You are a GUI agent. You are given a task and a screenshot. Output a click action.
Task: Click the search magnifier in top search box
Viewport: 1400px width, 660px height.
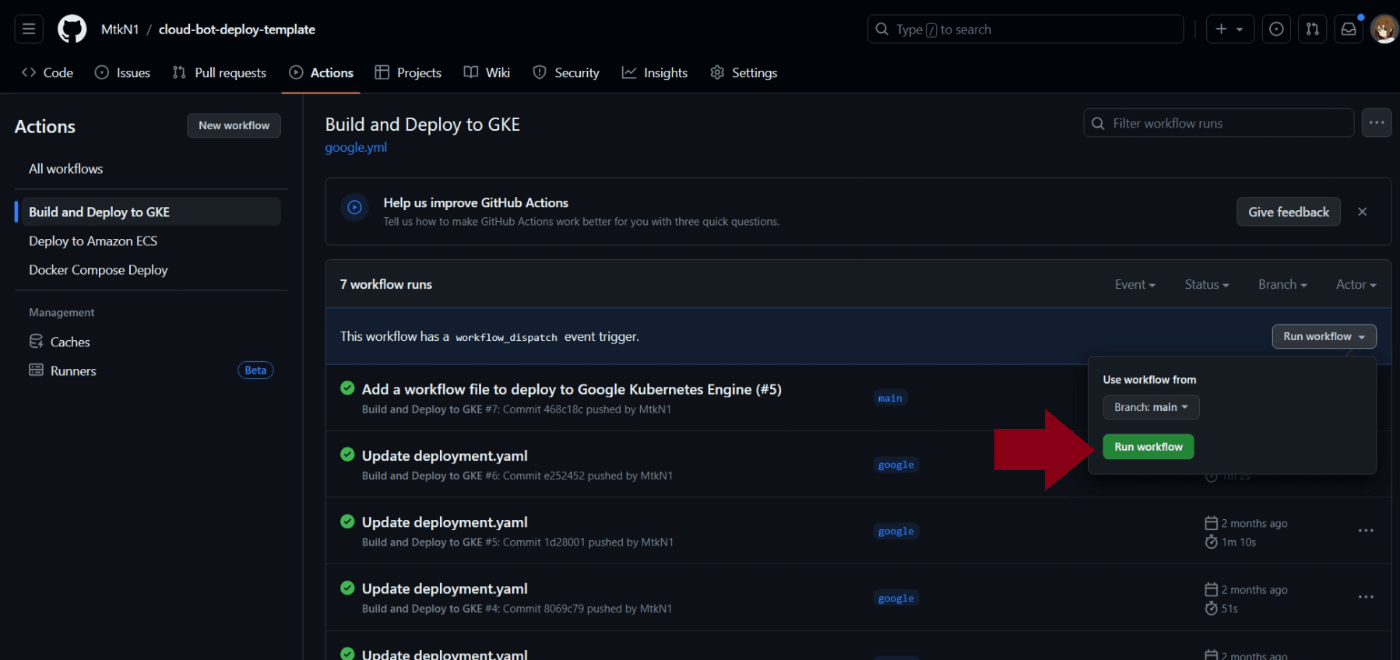pos(882,29)
